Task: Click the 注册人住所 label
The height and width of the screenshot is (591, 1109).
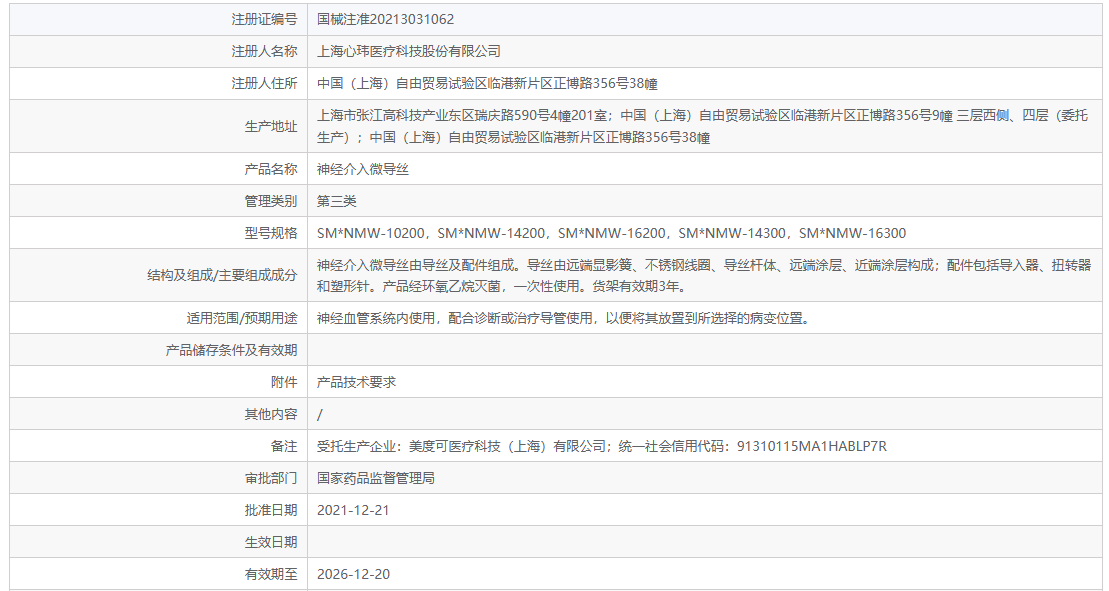Action: coord(265,83)
